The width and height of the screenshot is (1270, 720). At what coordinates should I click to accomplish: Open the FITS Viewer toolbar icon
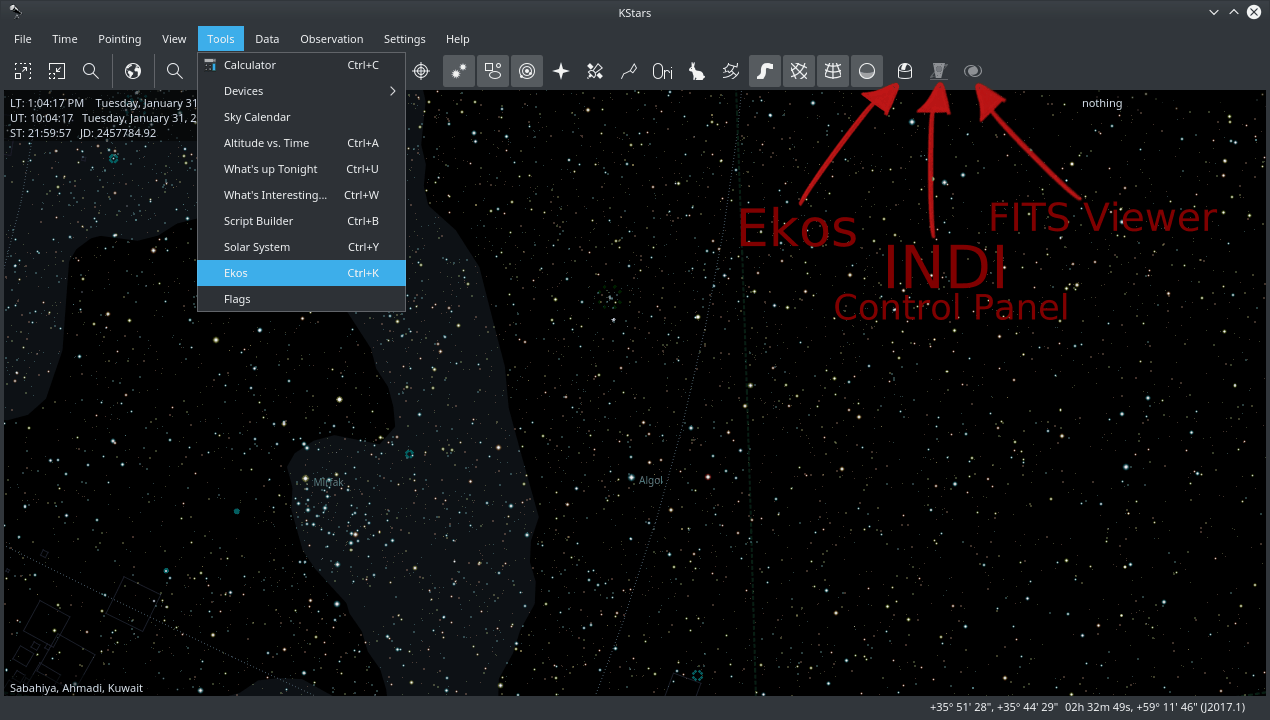[972, 71]
